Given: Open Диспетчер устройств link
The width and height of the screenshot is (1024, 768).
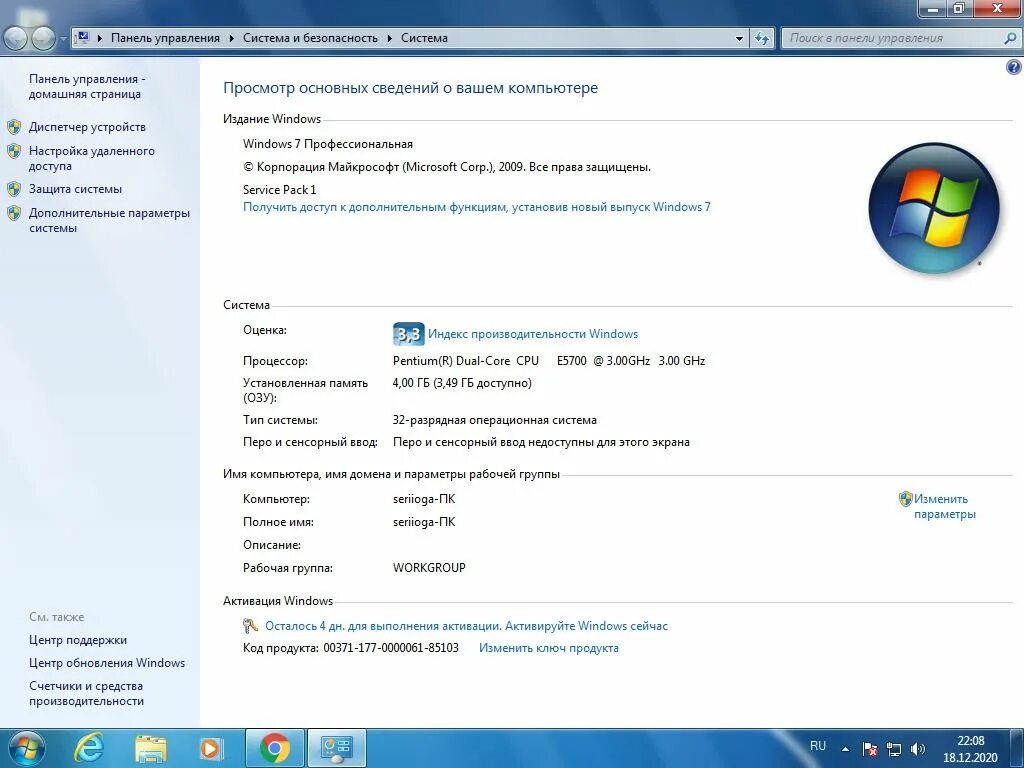Looking at the screenshot, I should [87, 127].
